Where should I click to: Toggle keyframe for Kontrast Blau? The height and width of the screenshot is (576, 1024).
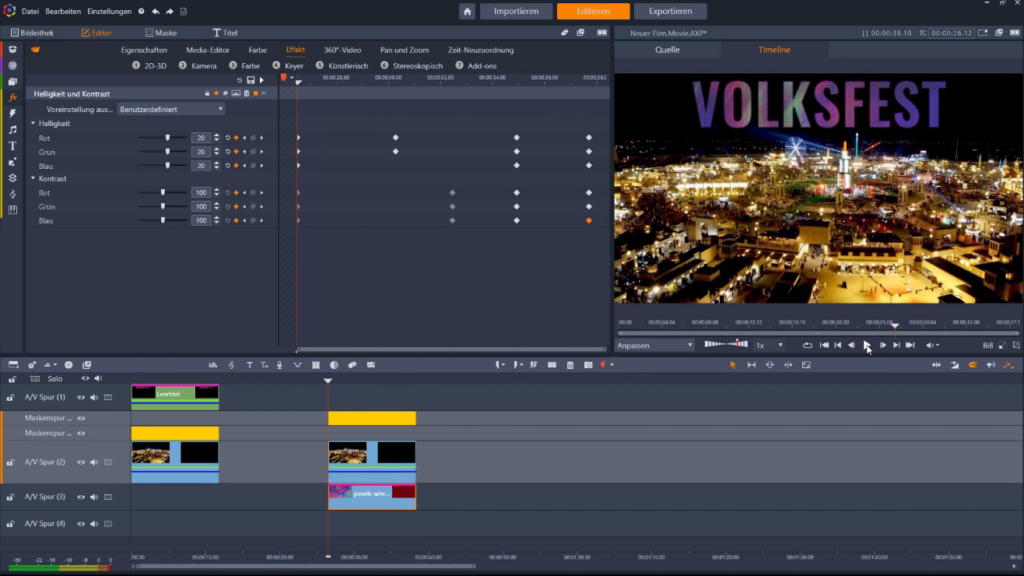pyautogui.click(x=236, y=220)
